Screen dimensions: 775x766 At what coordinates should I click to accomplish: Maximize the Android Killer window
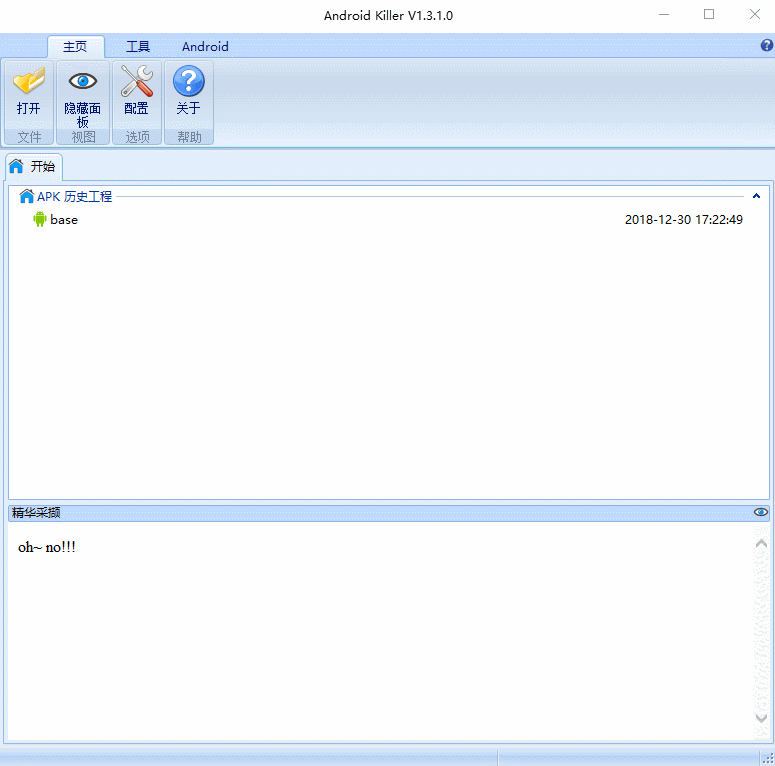pyautogui.click(x=709, y=14)
